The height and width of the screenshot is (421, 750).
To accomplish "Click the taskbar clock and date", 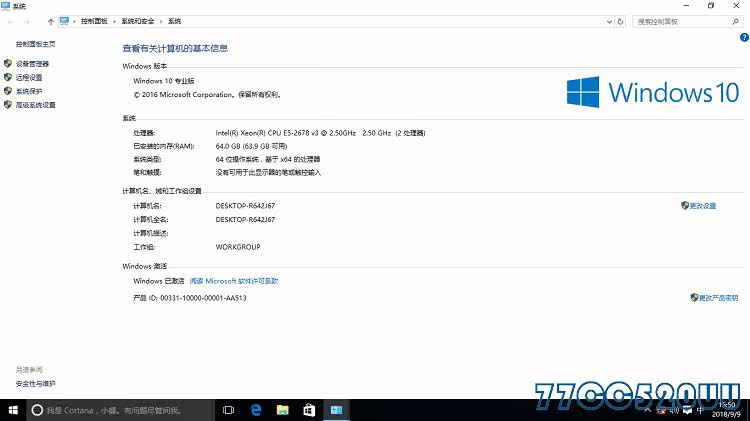I will 727,410.
